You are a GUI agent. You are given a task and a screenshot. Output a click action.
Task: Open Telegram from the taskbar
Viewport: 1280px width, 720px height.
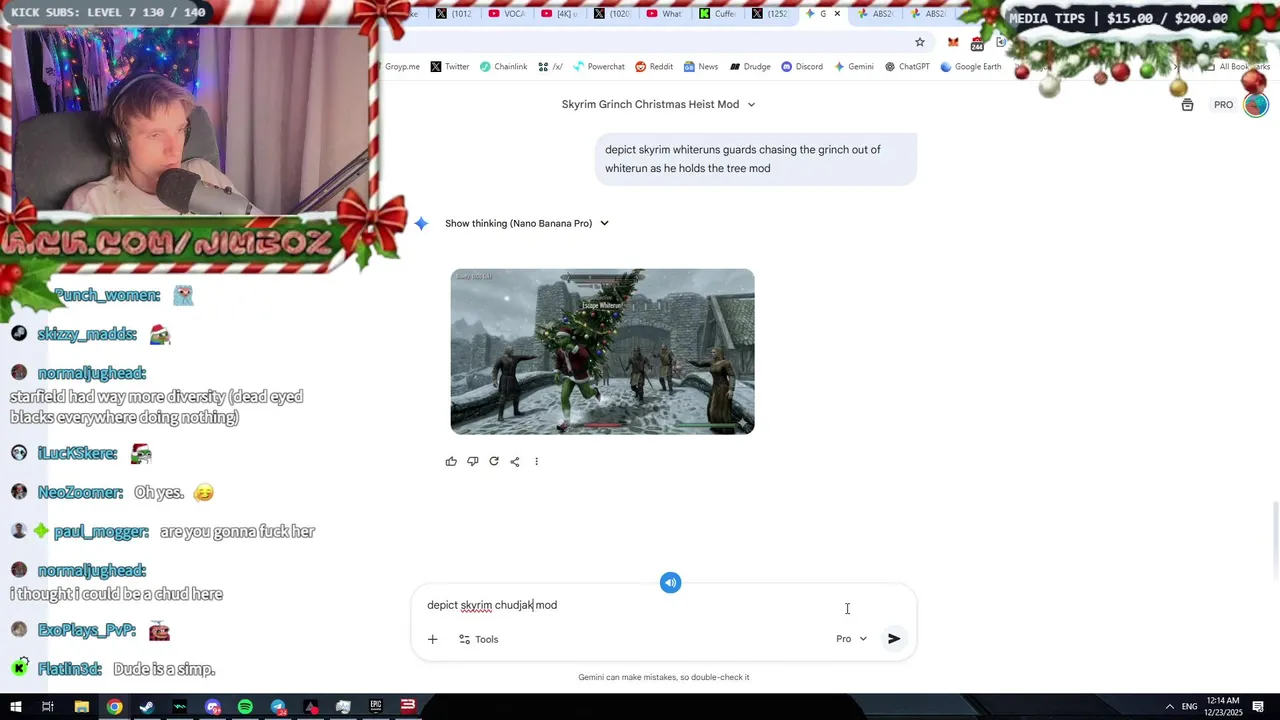click(278, 707)
